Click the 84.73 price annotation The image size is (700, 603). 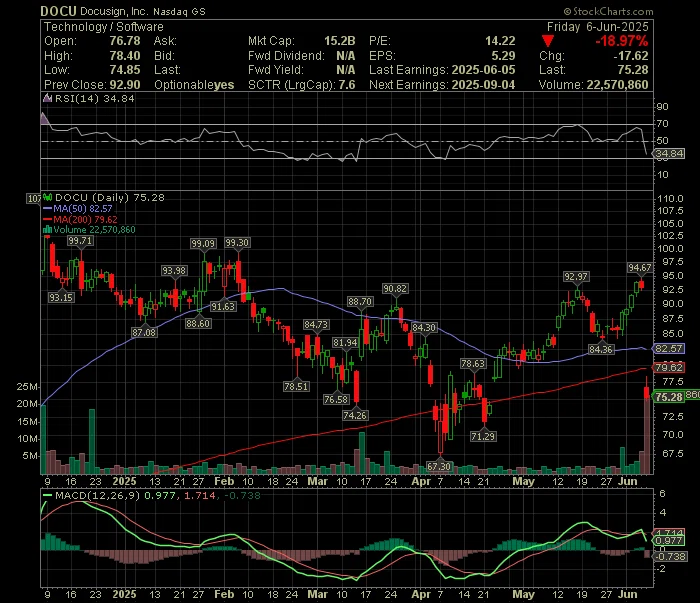316,324
